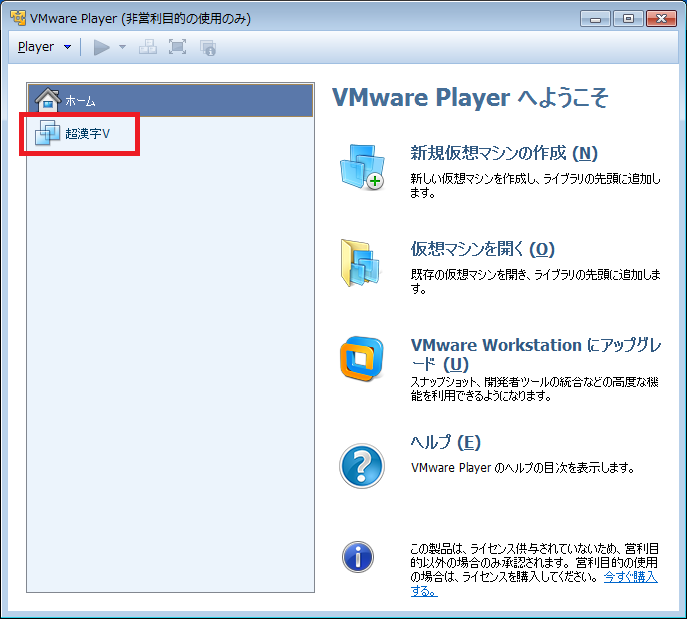Click 新規仮想マシンの作成 (N) link
The height and width of the screenshot is (619, 687).
tap(504, 153)
